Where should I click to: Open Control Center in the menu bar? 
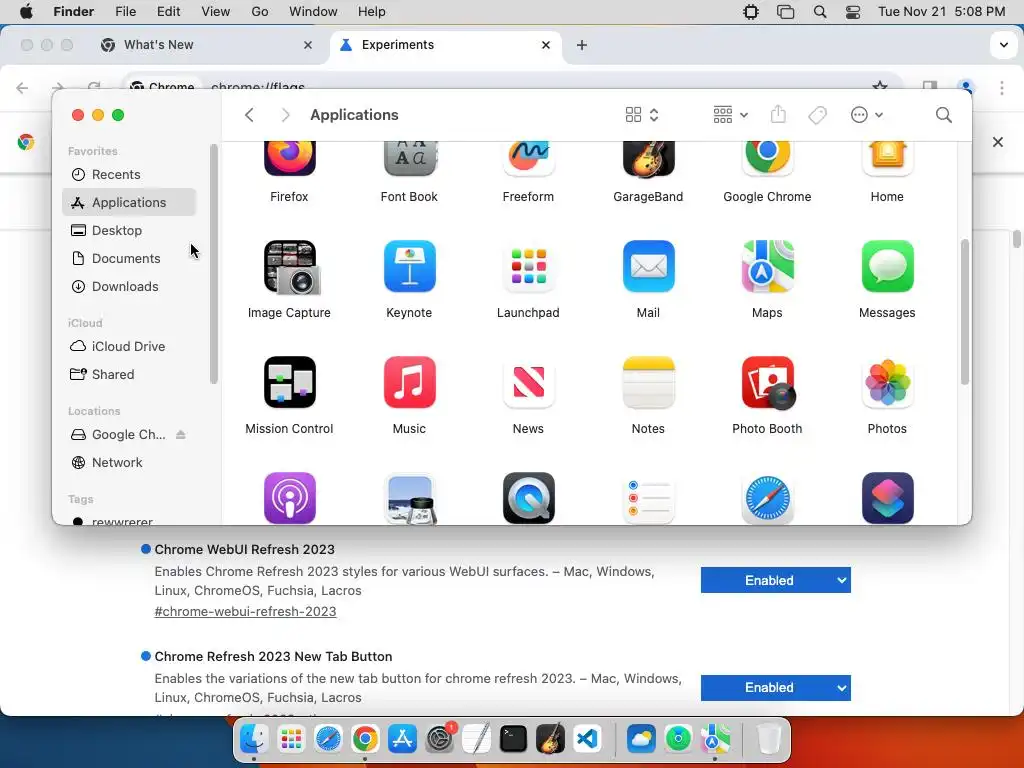click(852, 12)
